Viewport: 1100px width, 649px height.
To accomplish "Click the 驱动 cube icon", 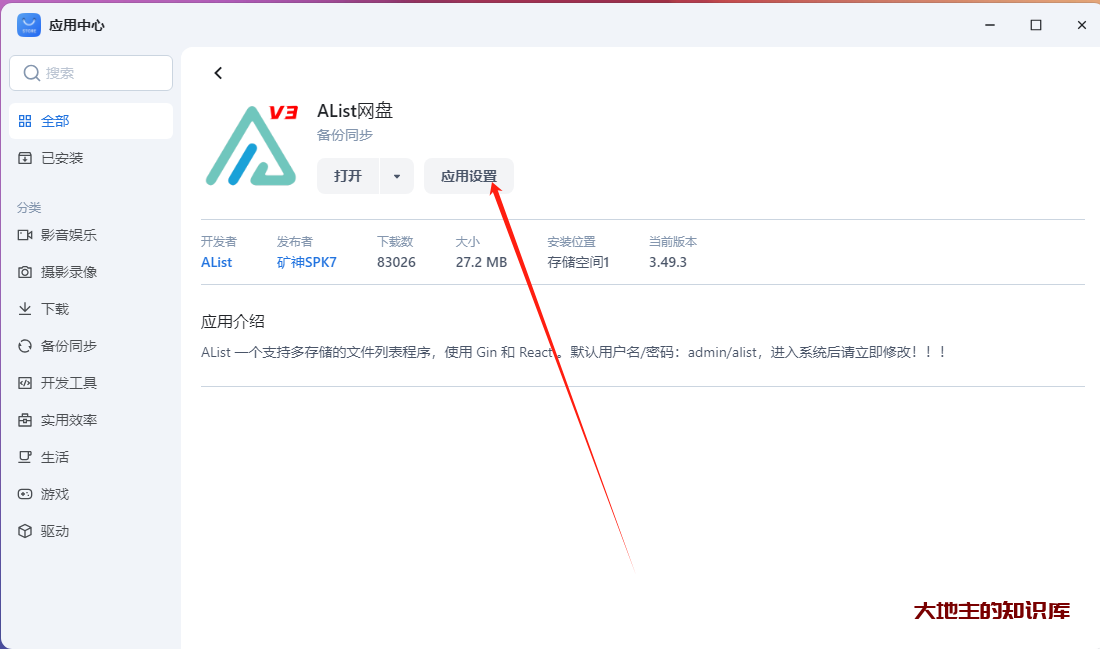I will coord(25,531).
